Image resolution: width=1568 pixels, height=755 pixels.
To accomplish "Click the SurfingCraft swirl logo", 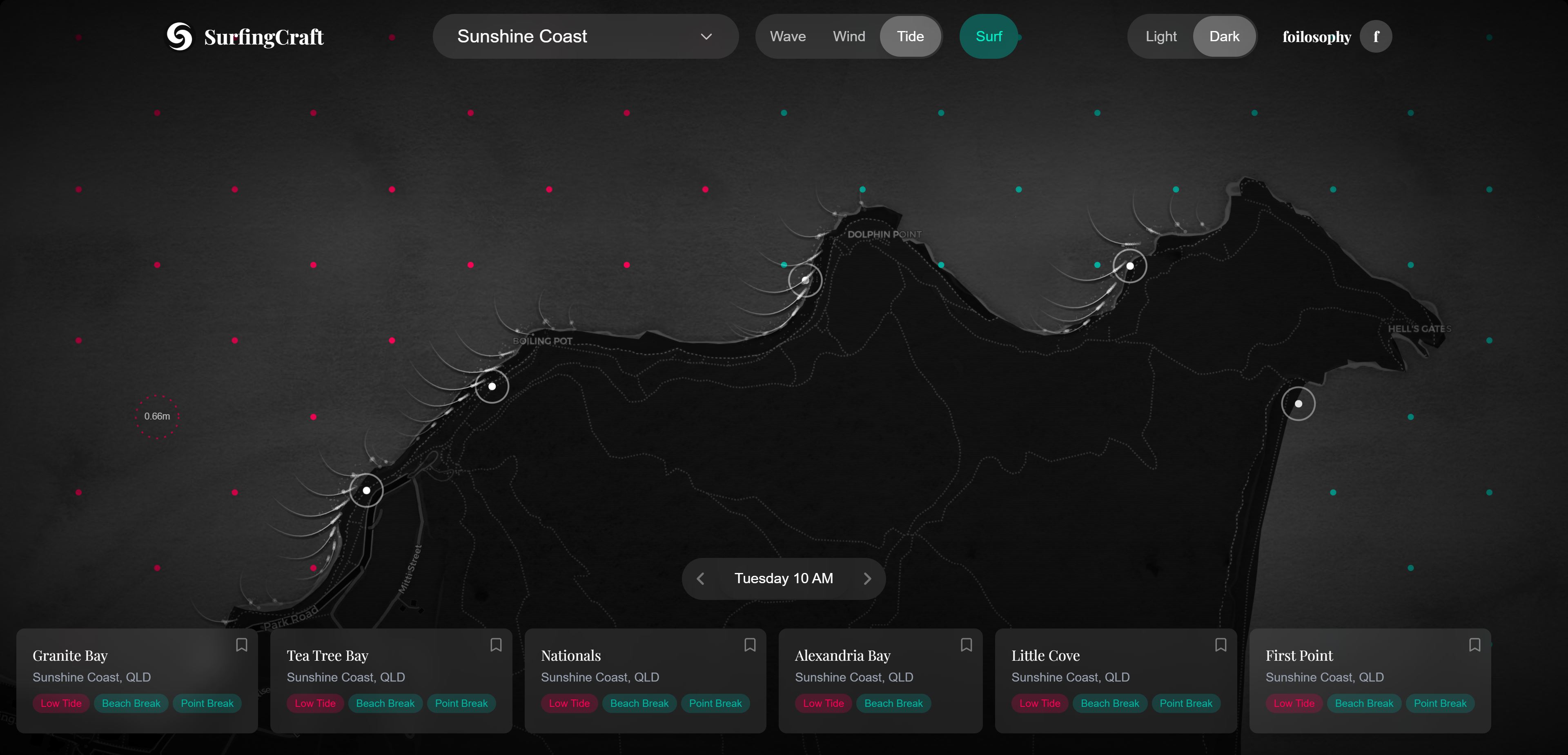I will [180, 36].
